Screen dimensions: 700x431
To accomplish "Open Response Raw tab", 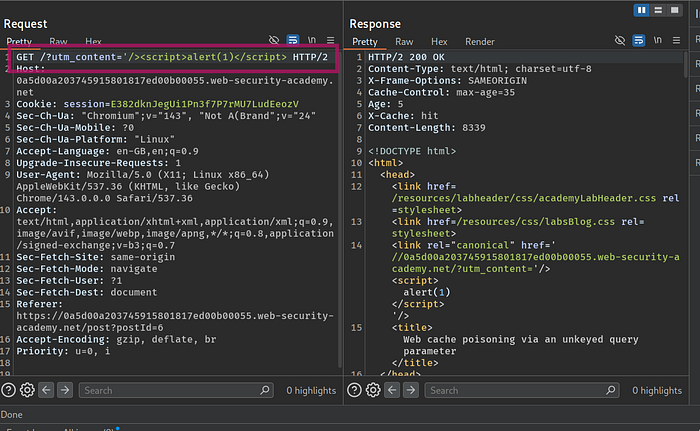I will click(x=404, y=42).
